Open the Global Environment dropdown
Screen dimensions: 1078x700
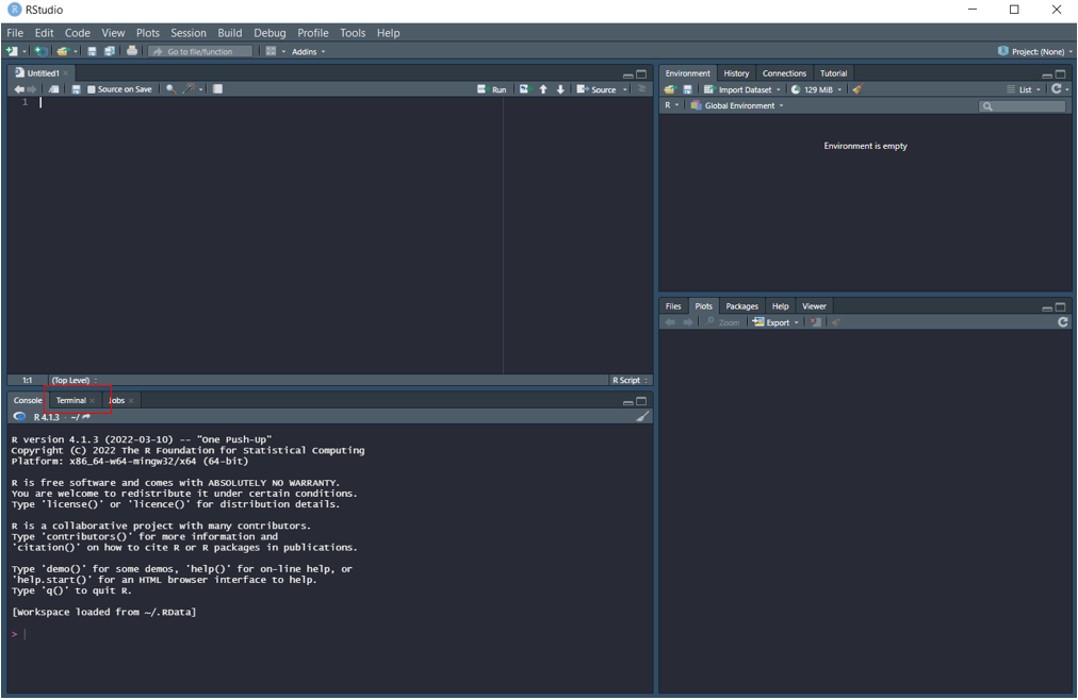(737, 106)
